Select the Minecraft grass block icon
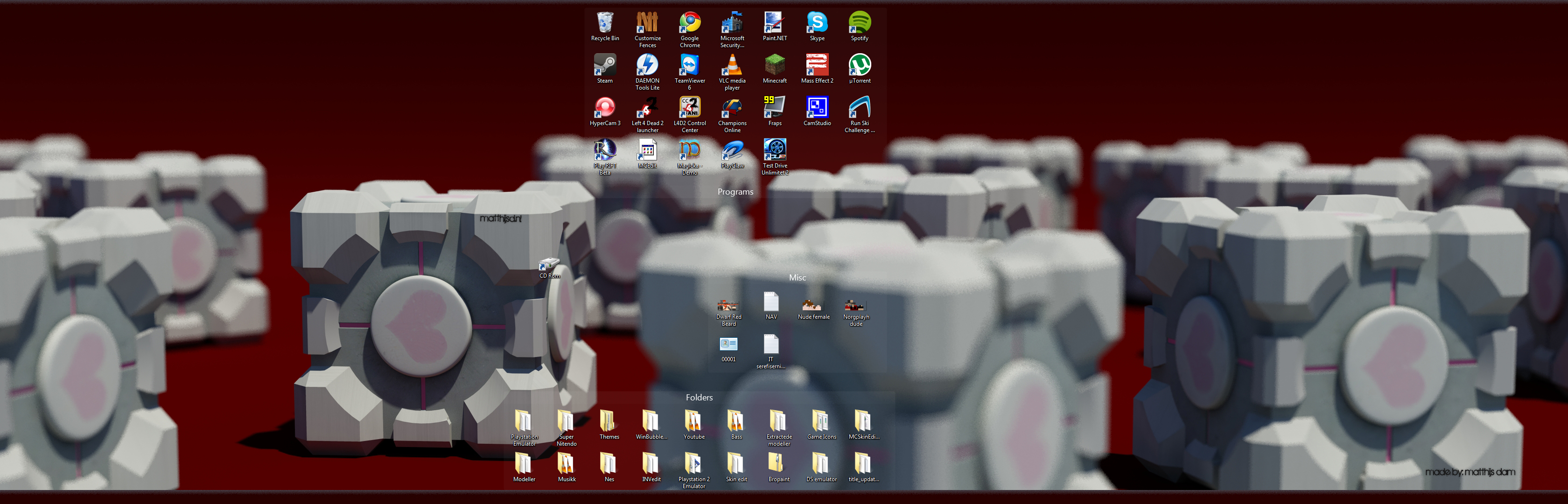The height and width of the screenshot is (504, 1568). [774, 64]
